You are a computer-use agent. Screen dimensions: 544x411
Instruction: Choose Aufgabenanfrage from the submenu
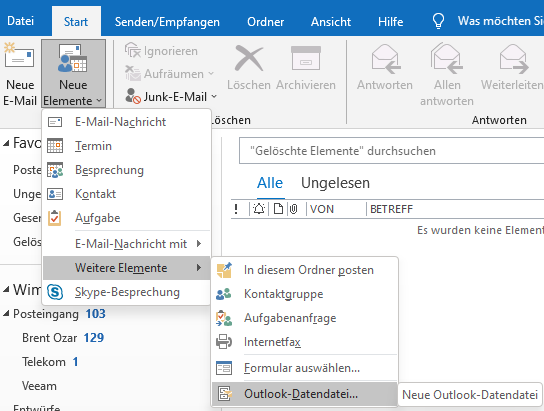(x=305, y=318)
